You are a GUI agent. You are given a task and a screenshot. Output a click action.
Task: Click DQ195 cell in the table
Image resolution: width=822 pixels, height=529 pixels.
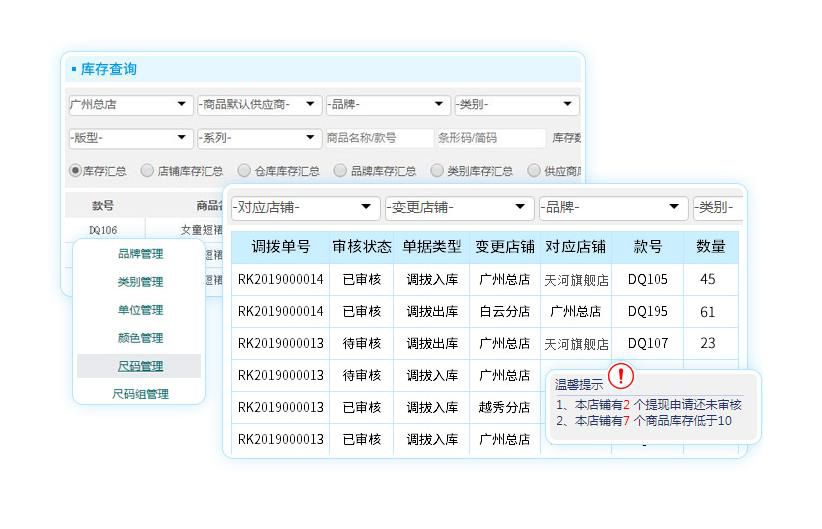(648, 311)
